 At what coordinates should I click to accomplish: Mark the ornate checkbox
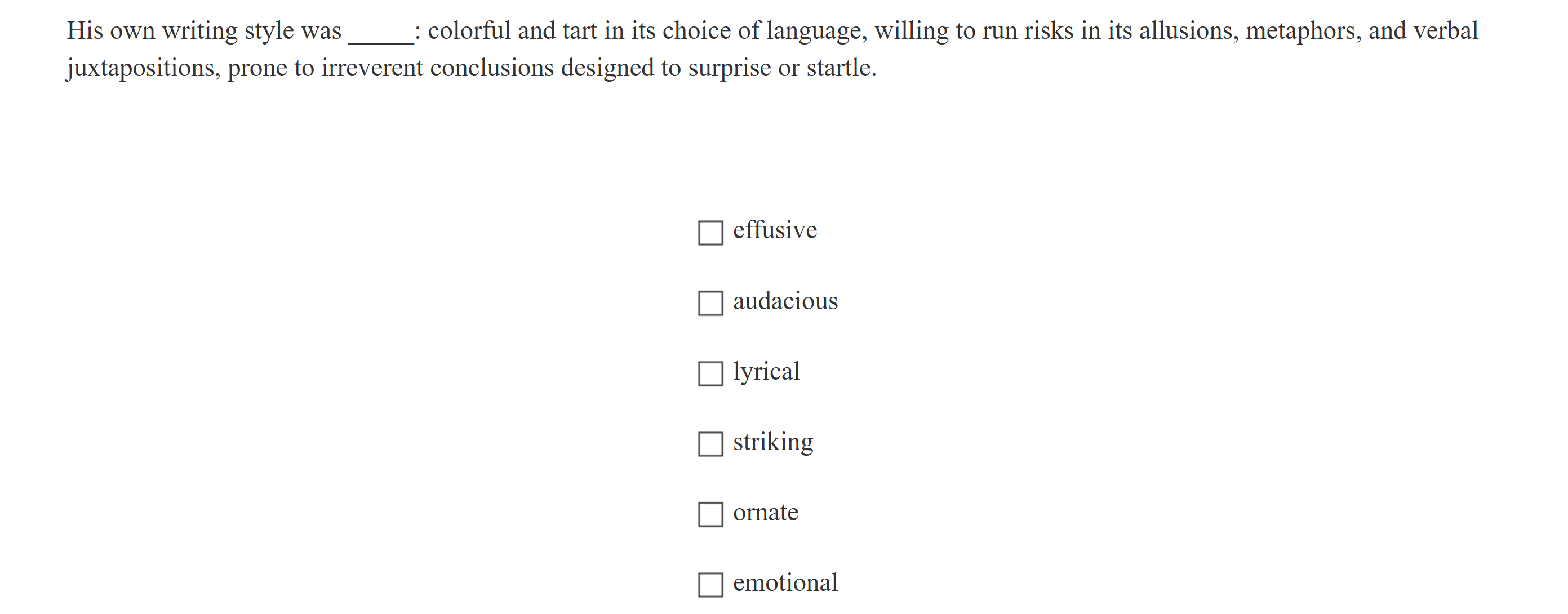click(x=710, y=515)
